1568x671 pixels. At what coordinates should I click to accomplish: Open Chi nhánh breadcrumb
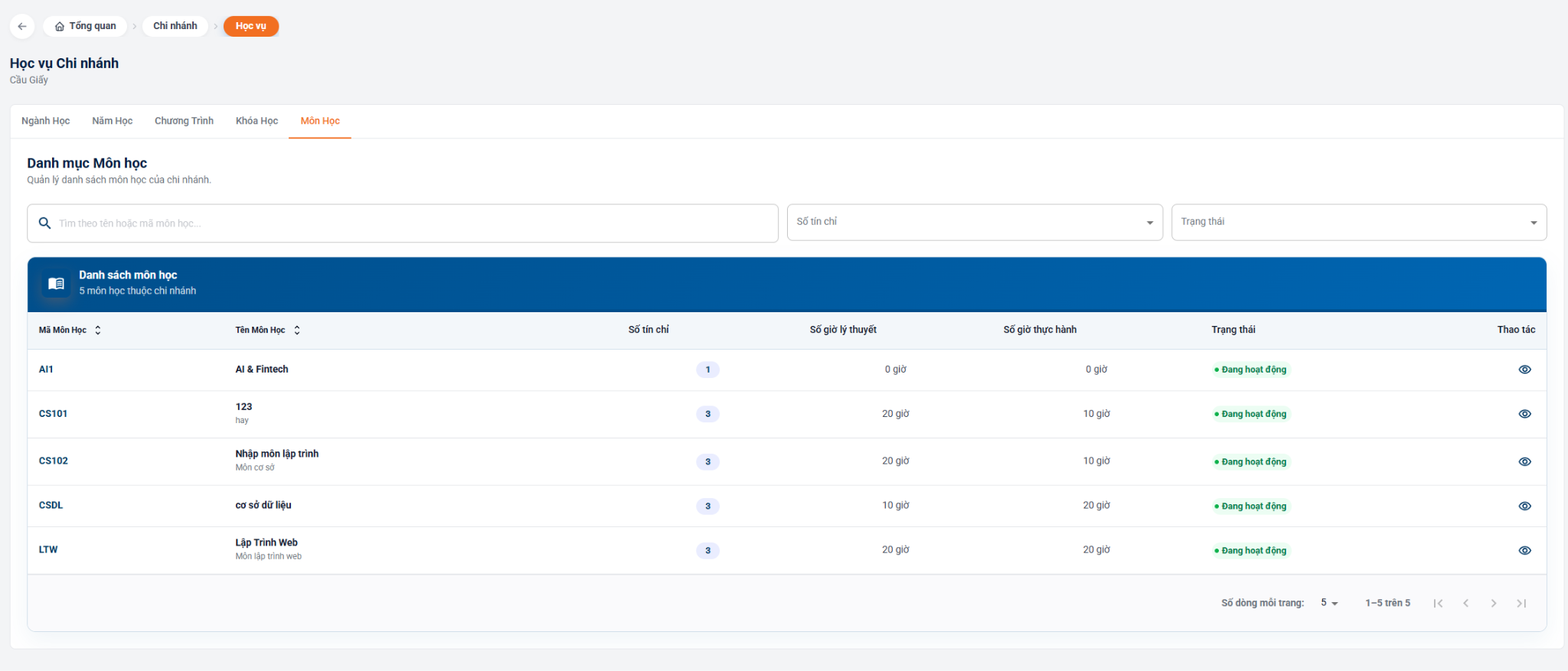coord(175,26)
